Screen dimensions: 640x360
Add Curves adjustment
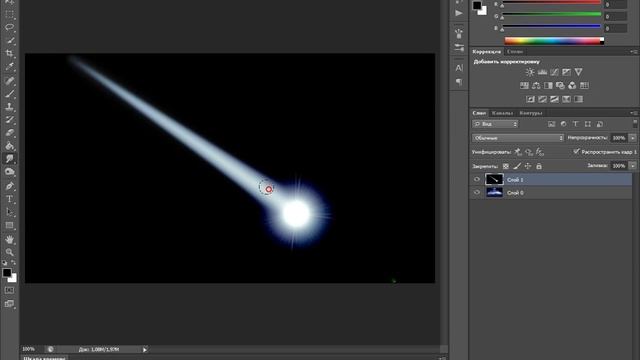[554, 72]
